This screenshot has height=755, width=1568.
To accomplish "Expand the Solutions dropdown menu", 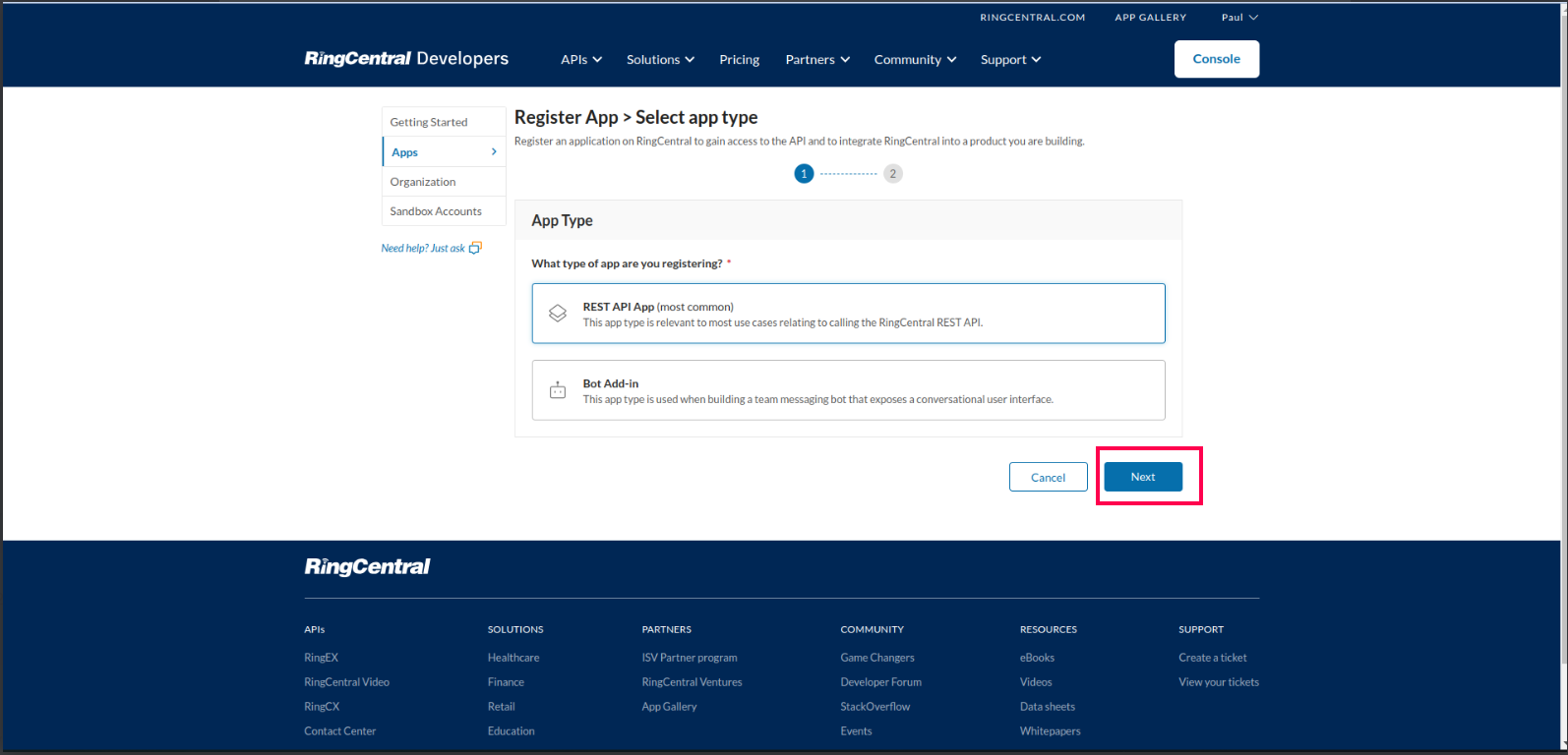I will (660, 60).
